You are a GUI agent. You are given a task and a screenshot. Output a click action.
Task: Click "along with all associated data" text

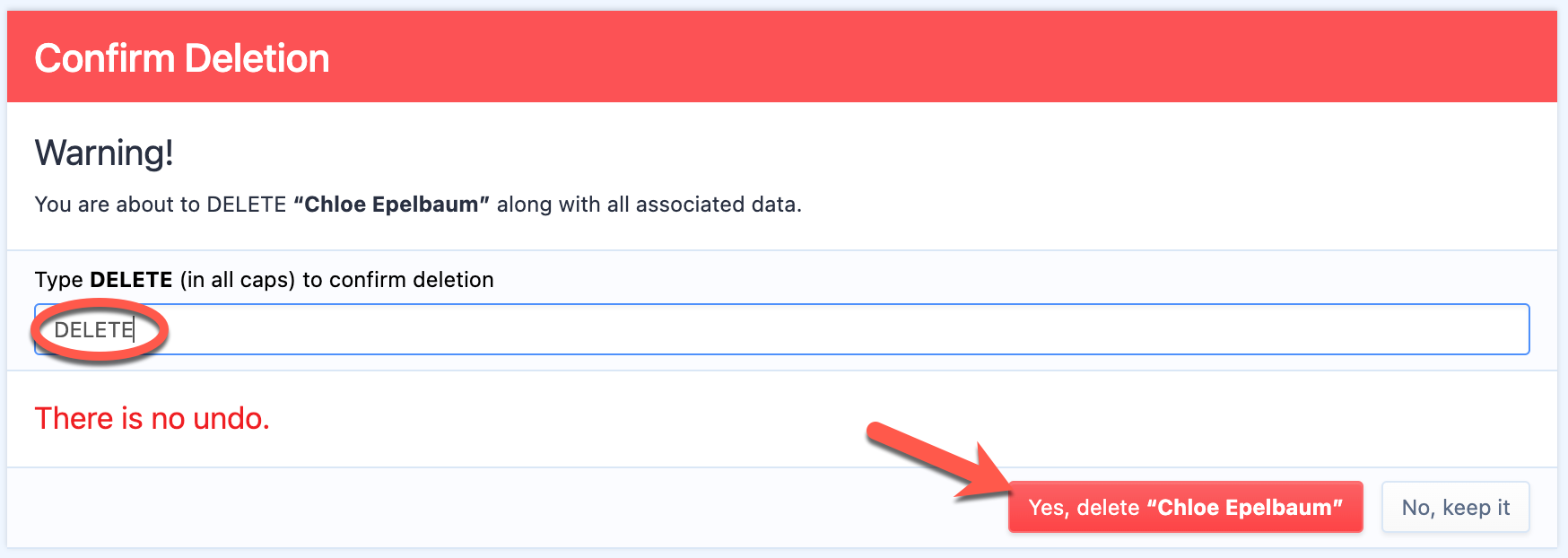pos(649,205)
